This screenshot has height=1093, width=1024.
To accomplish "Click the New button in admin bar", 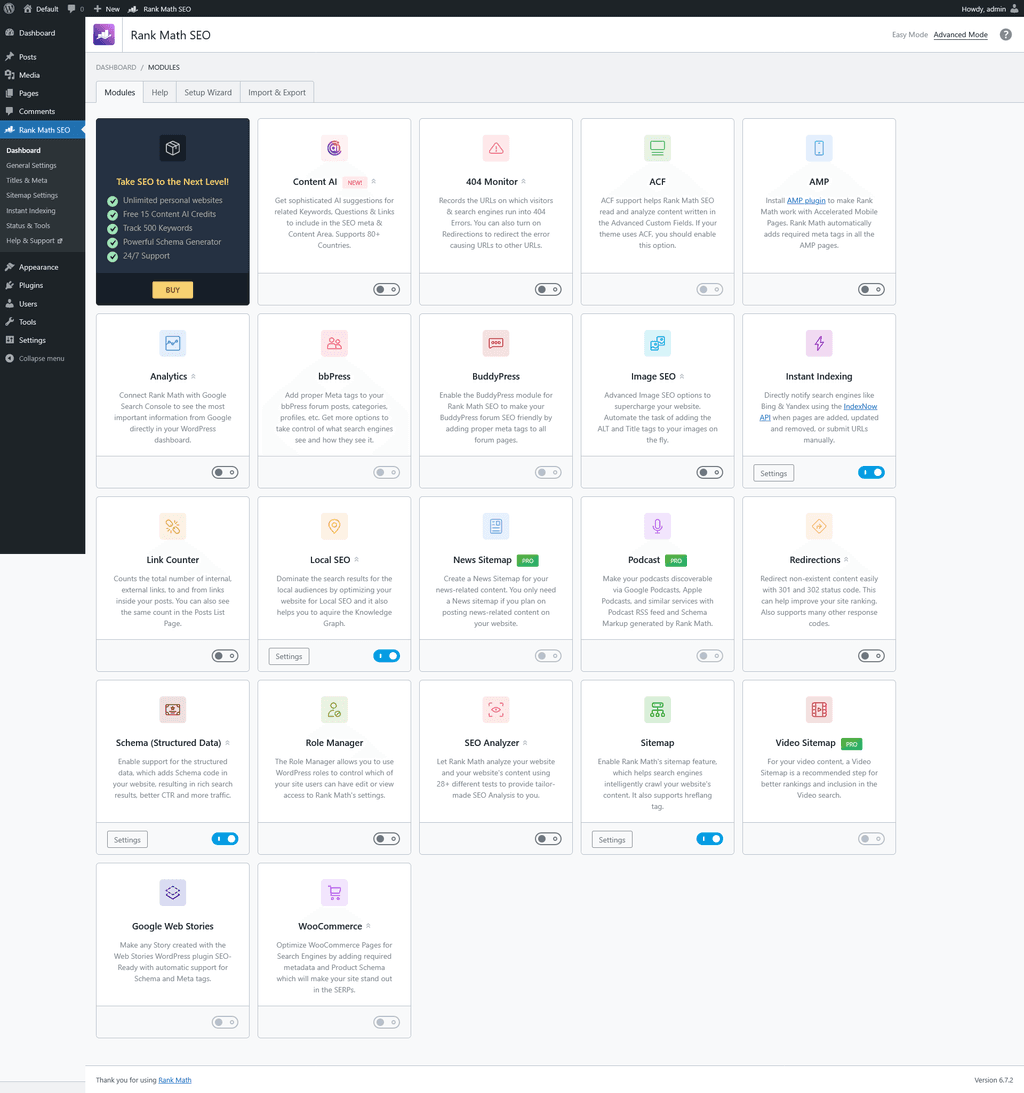I will click(107, 8).
